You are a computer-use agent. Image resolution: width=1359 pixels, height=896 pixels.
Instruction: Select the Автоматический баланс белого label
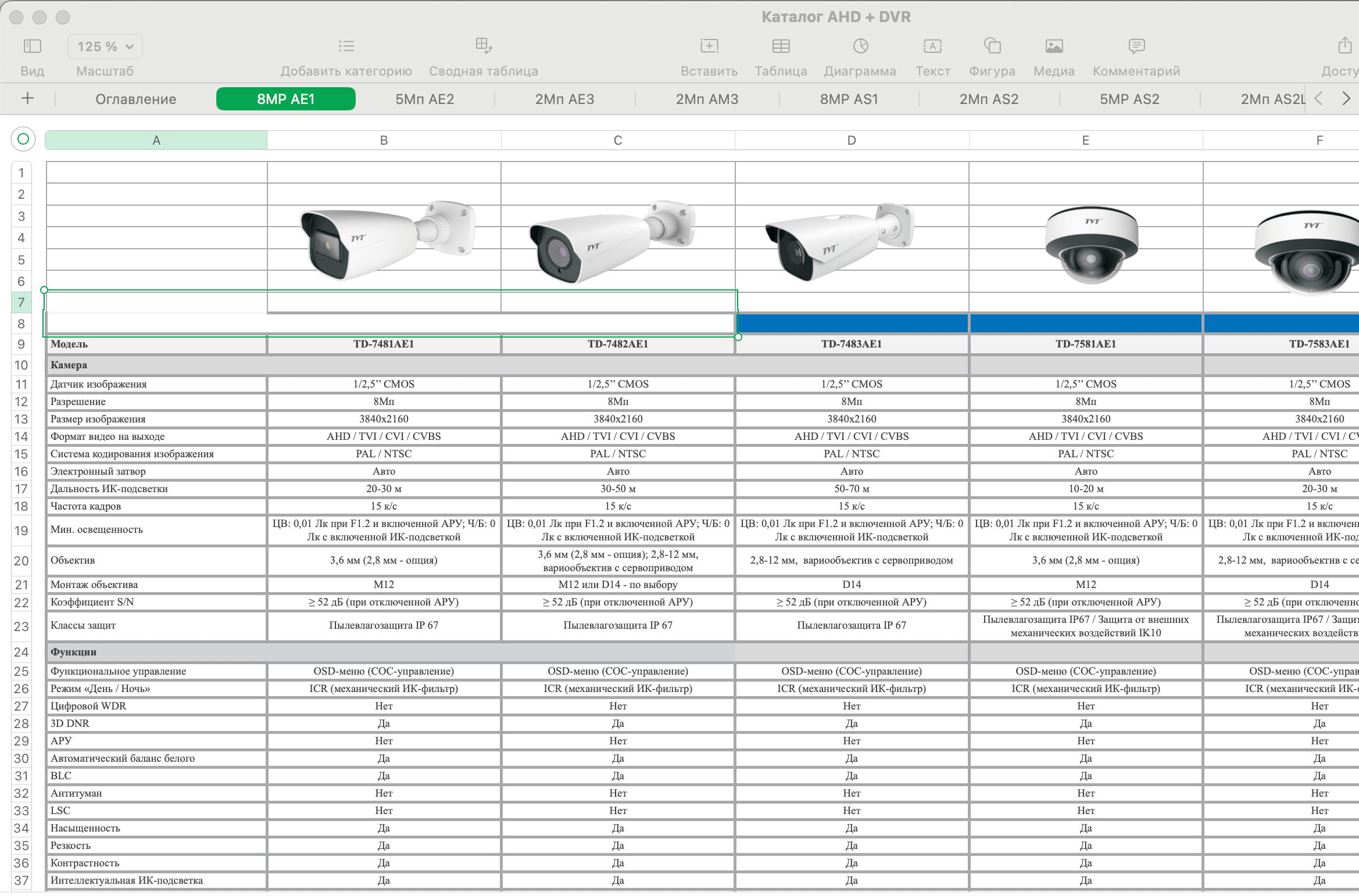156,758
